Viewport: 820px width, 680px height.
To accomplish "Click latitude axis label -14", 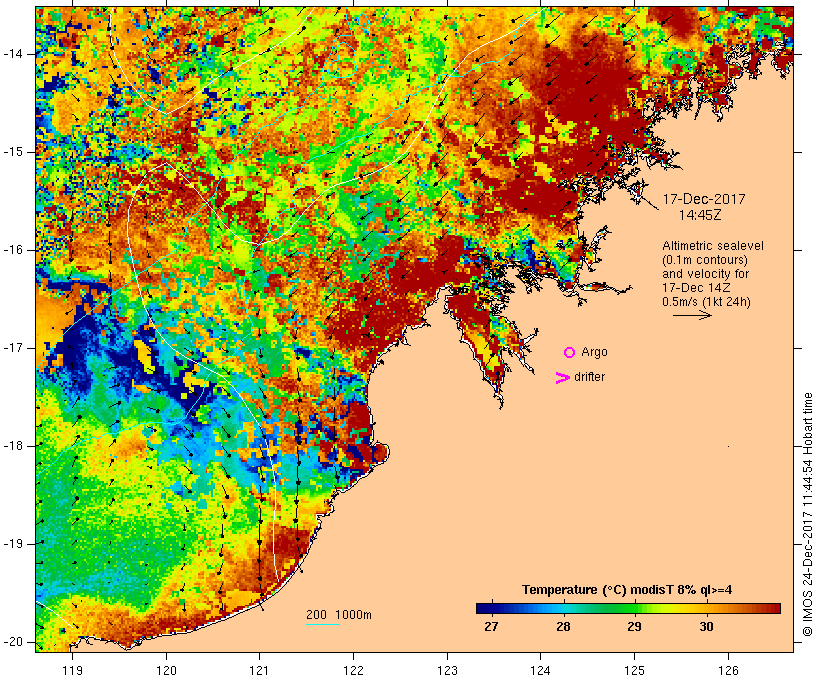I will (13, 54).
